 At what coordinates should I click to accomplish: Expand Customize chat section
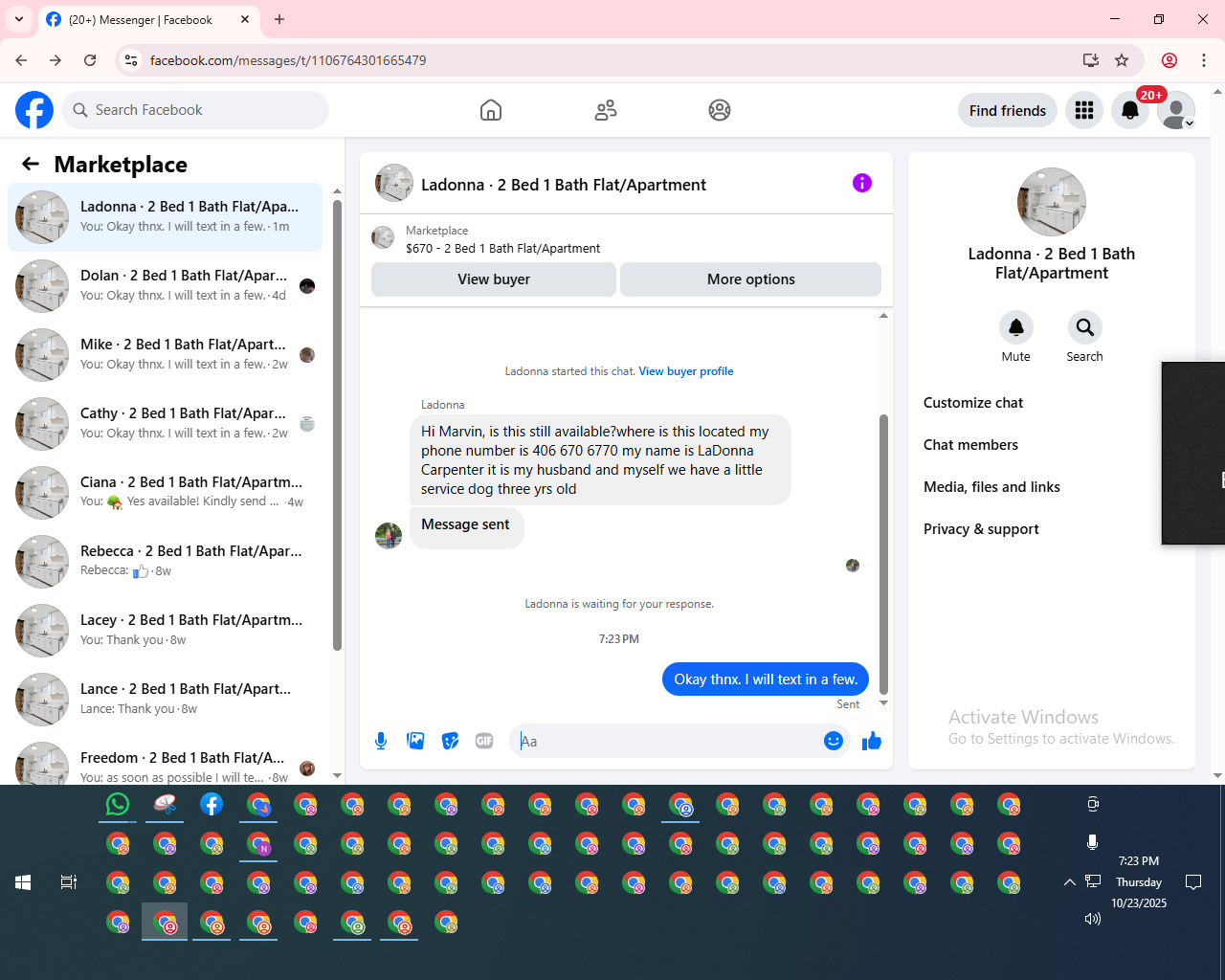[1052, 403]
